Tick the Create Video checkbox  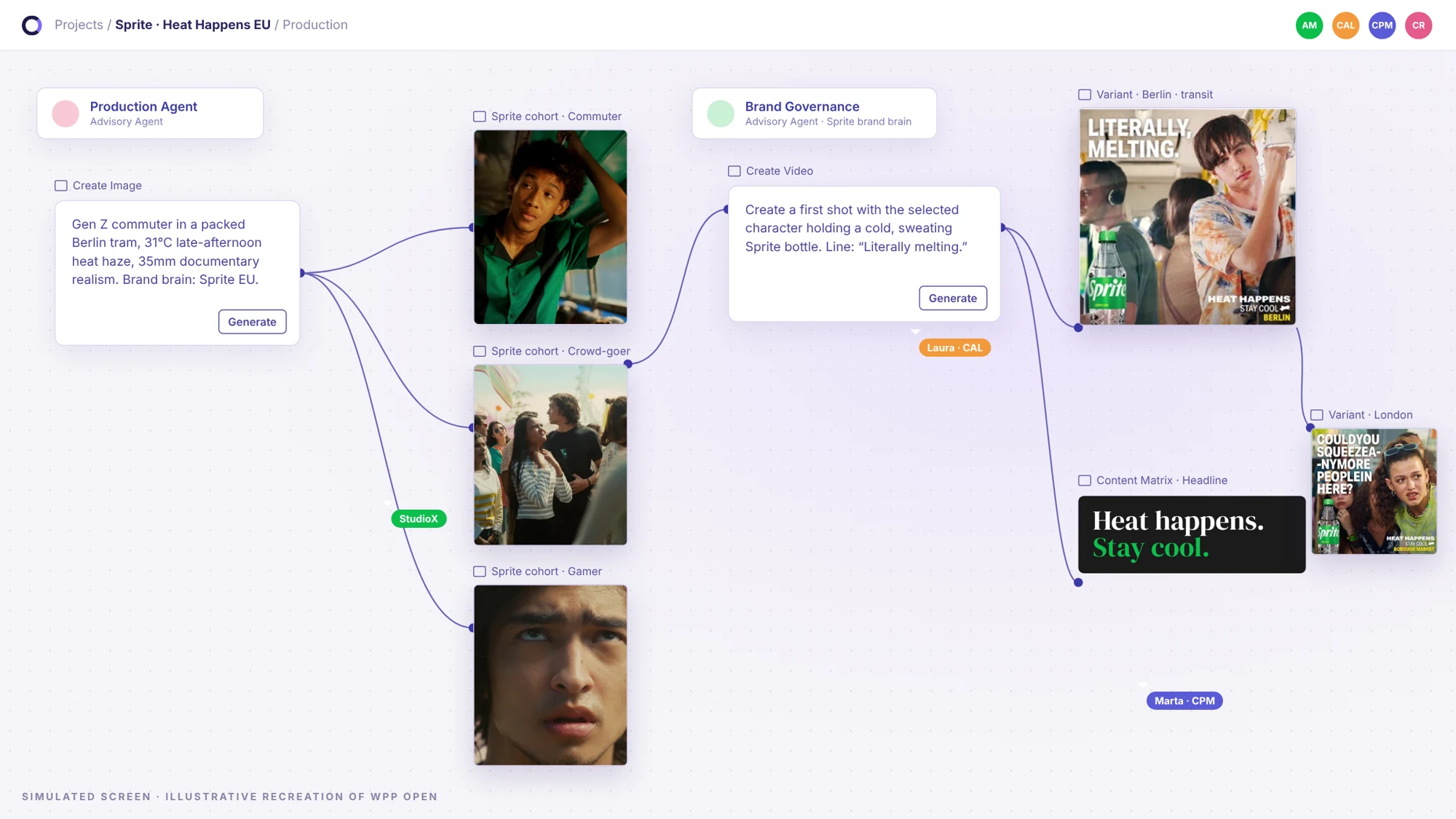pos(735,171)
